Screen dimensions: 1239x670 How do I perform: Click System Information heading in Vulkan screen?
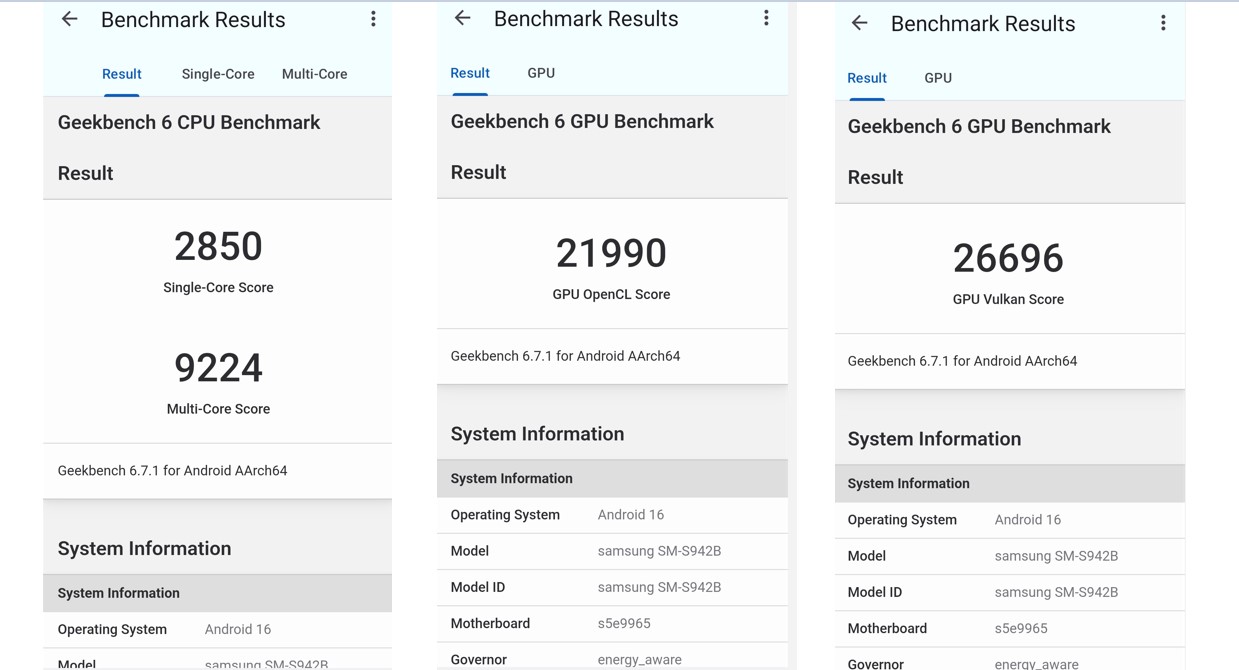[934, 439]
